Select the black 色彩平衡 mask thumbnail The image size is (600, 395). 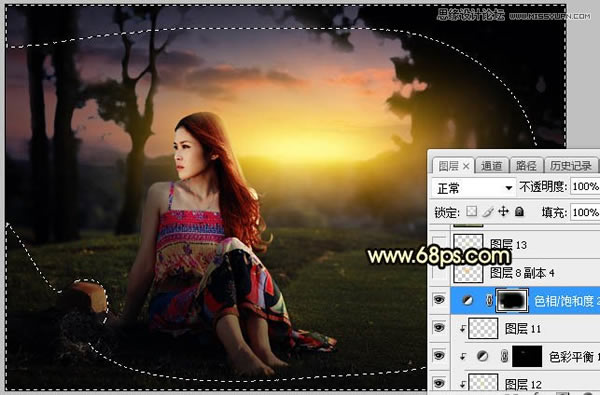[x=527, y=356]
